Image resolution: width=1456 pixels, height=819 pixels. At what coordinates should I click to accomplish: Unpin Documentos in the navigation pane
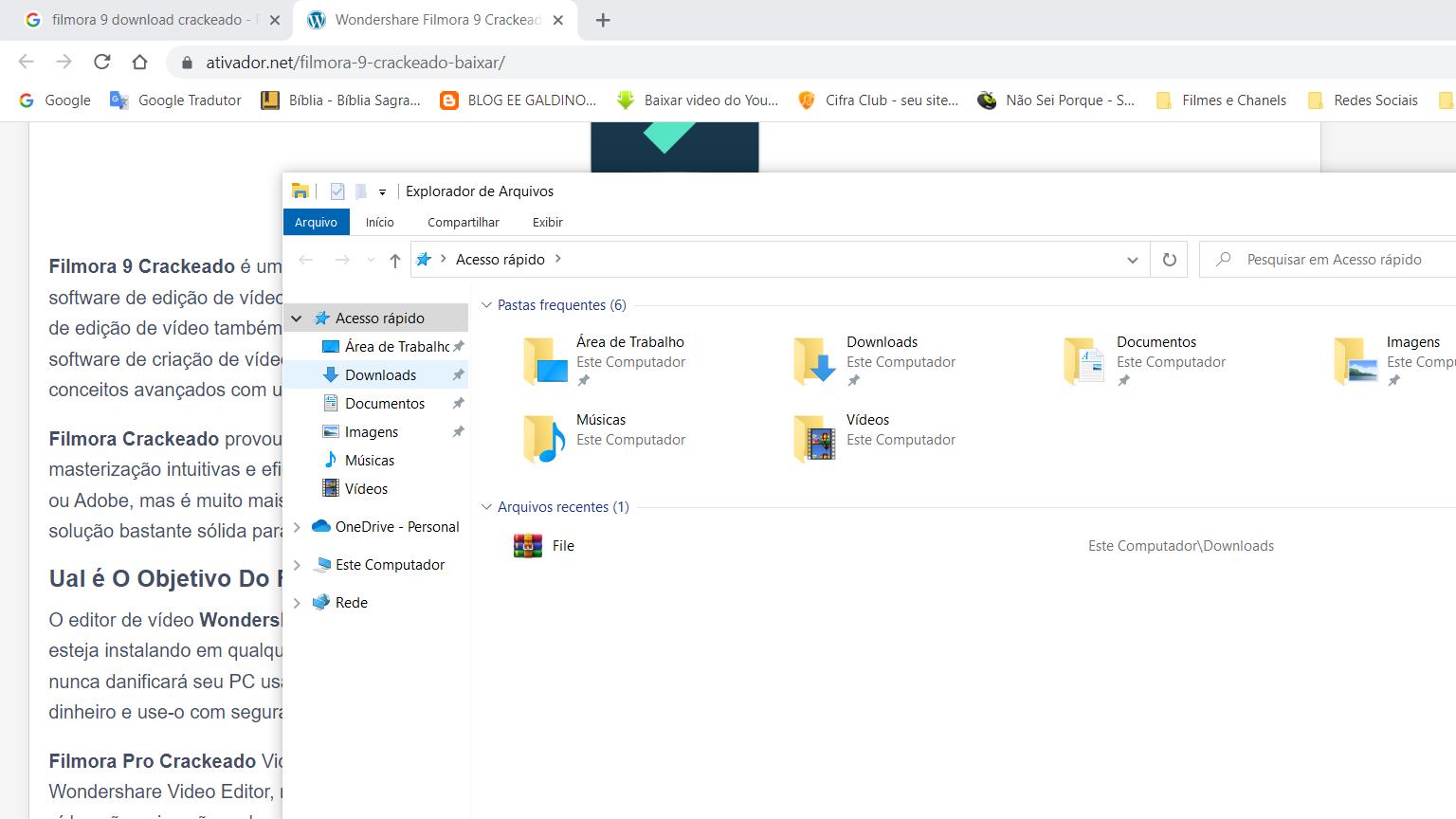click(x=458, y=404)
